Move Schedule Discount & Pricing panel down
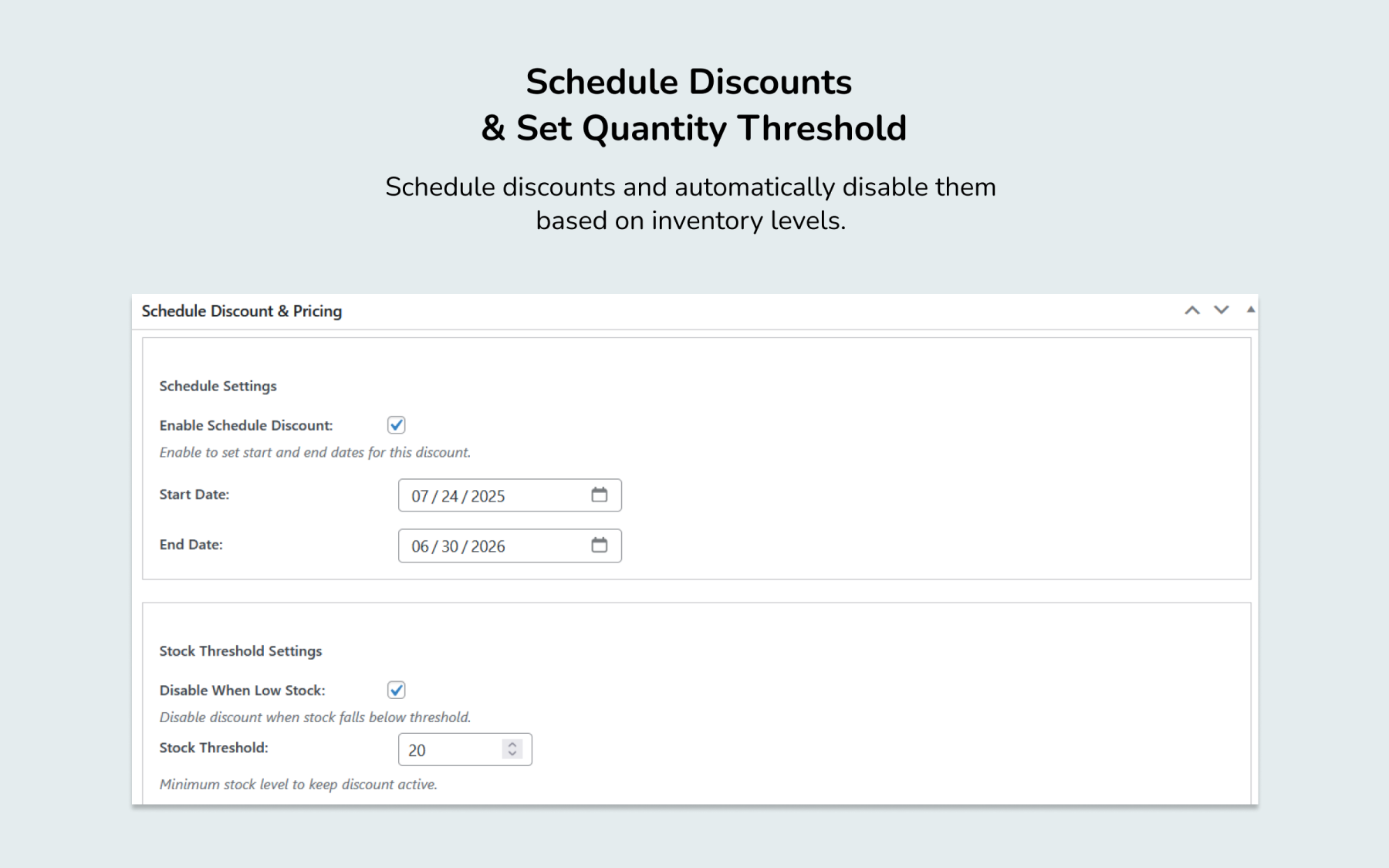The image size is (1389, 868). tap(1221, 310)
